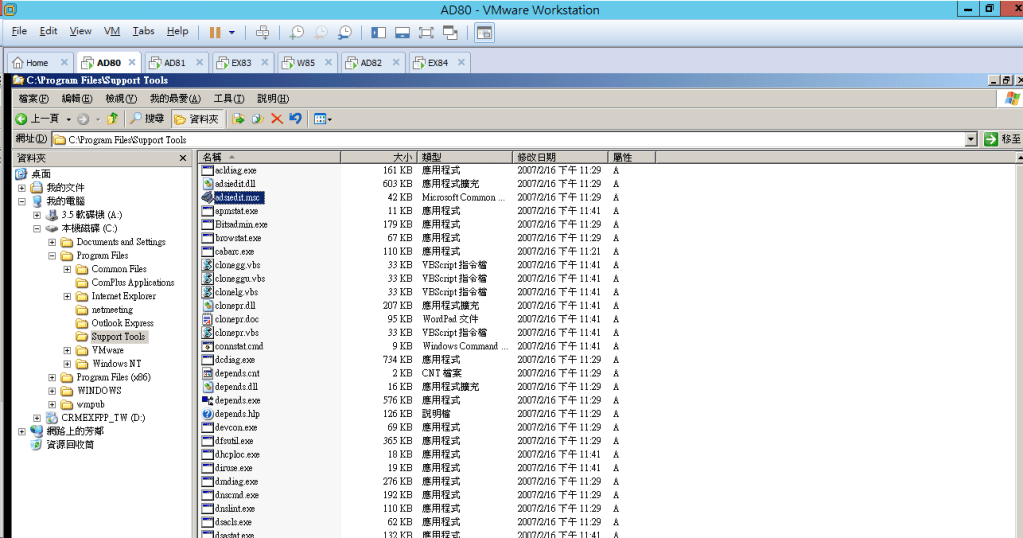1023x538 pixels.
Task: Collapse the Program Files tree node
Action: [52, 256]
